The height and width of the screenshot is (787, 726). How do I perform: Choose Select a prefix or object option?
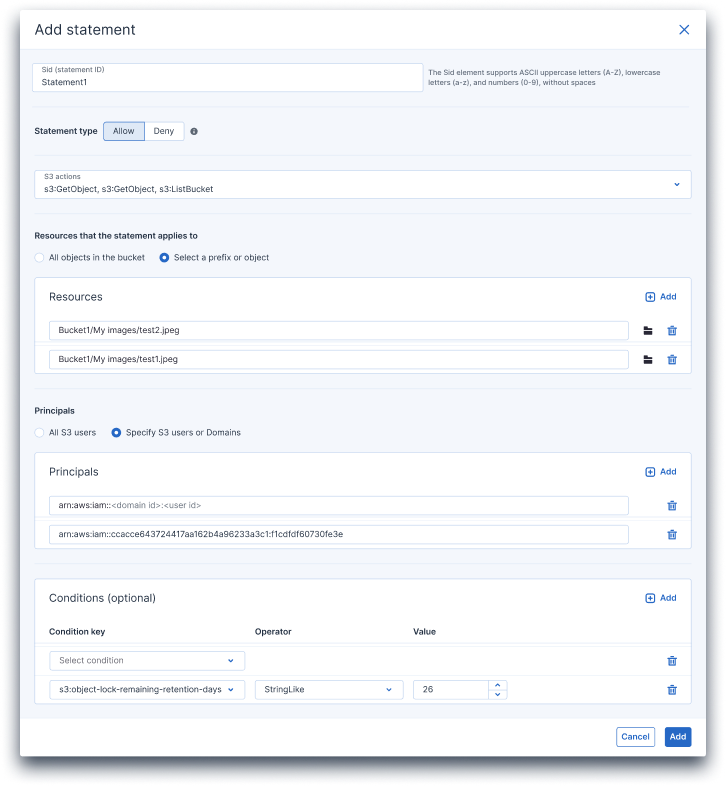[x=165, y=258]
